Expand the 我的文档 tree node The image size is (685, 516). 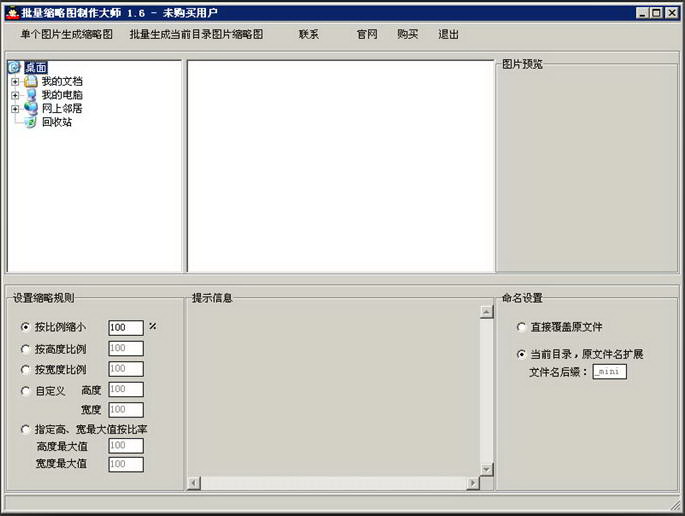coord(15,82)
